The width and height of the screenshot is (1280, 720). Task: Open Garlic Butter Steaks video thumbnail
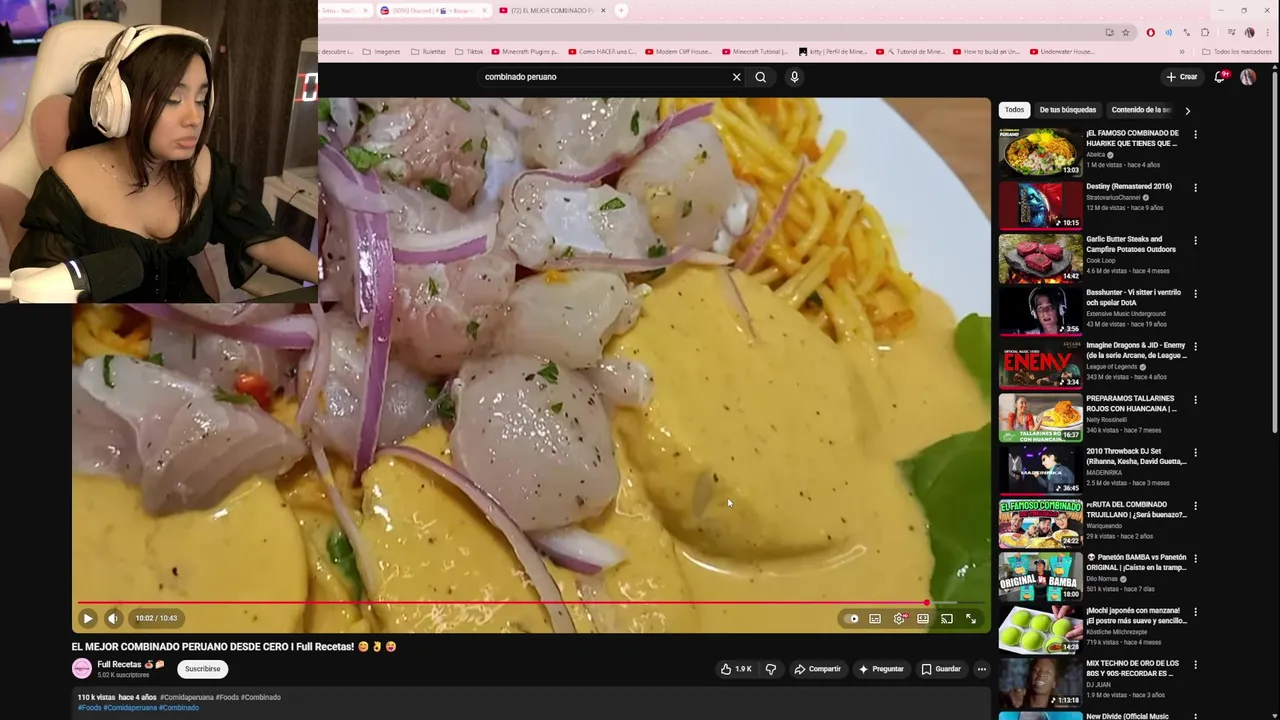coord(1040,258)
